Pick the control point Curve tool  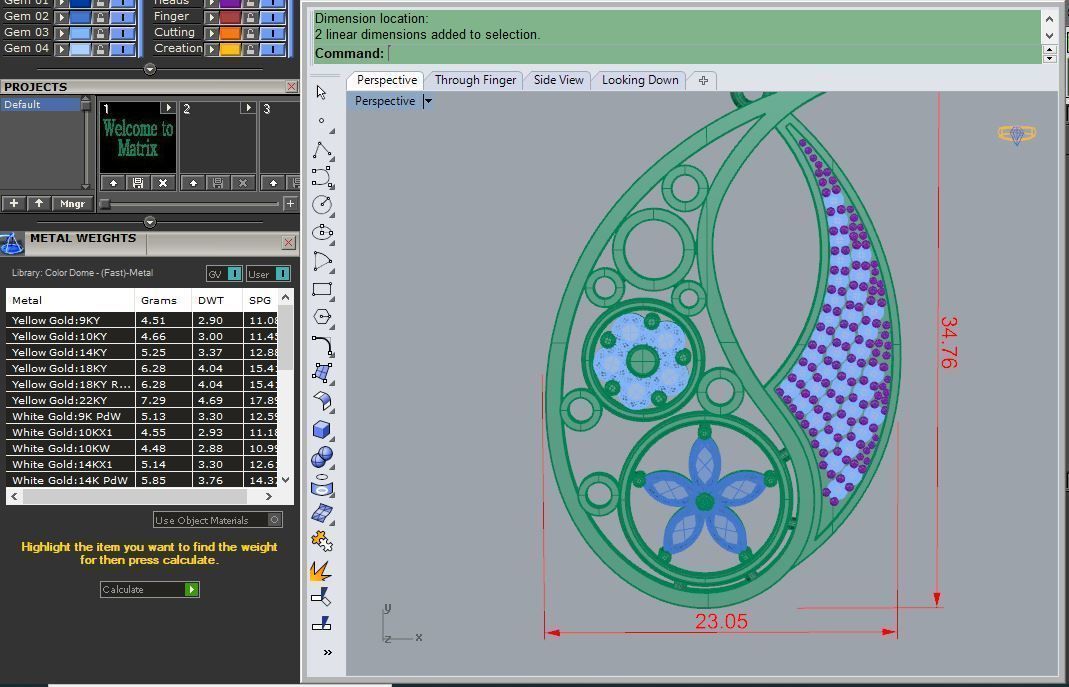click(x=322, y=177)
